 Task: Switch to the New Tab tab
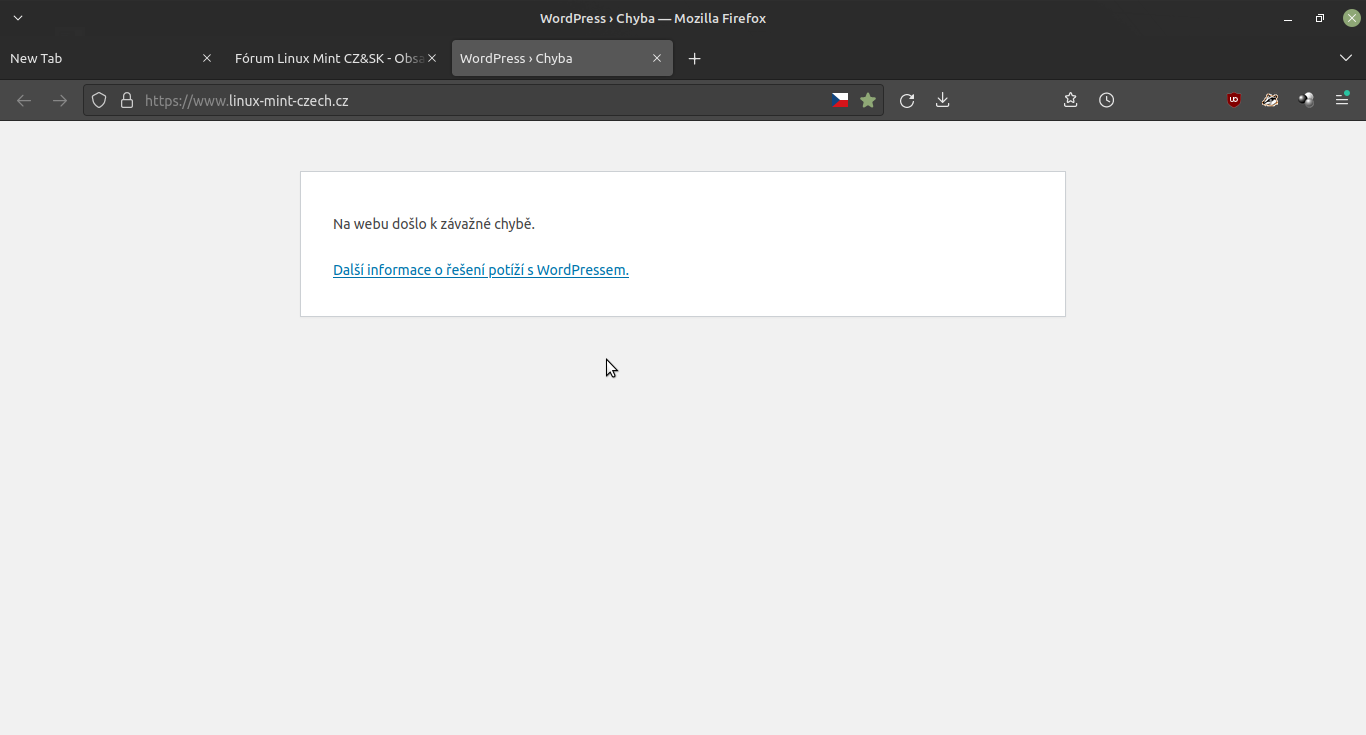[x=100, y=58]
